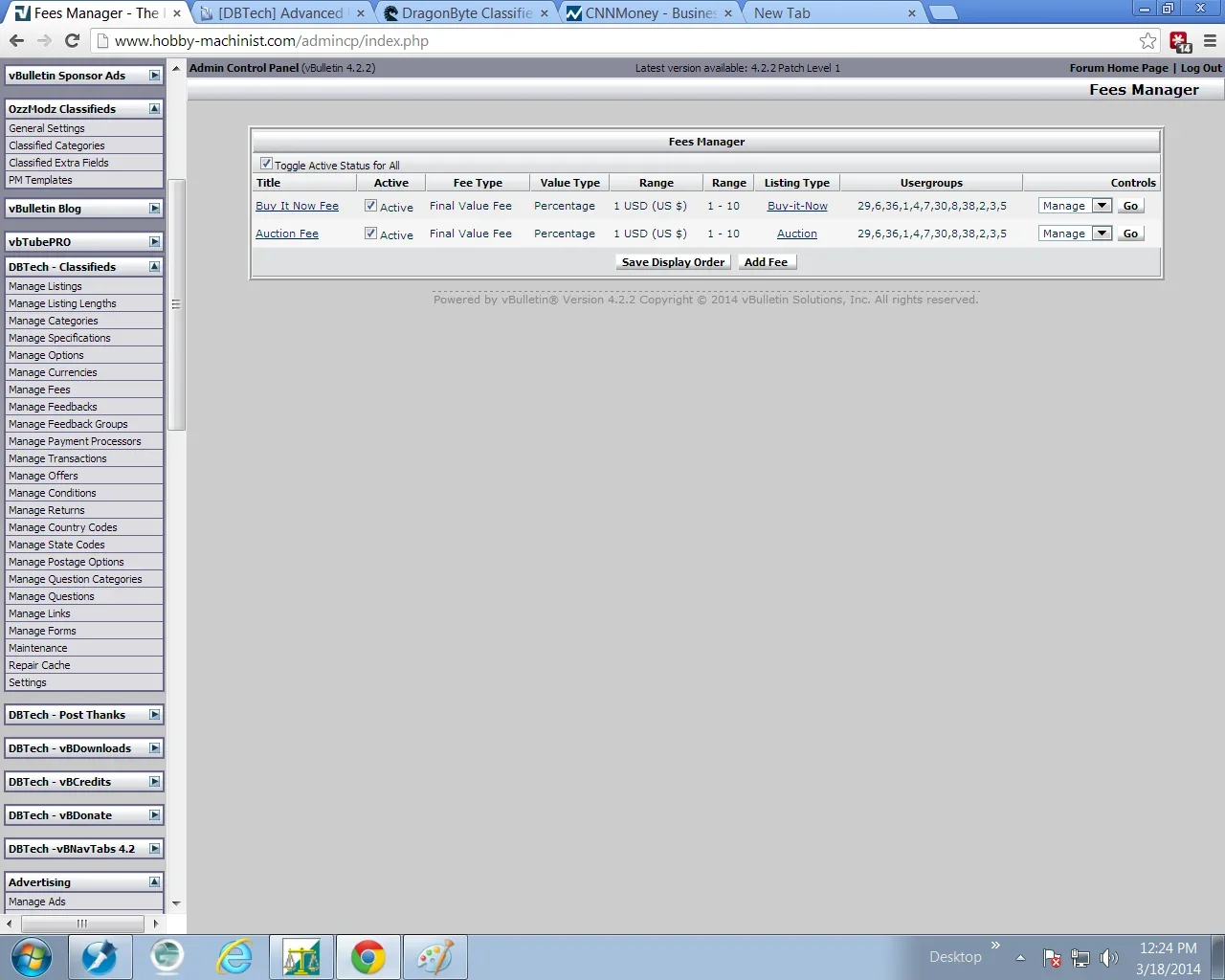The image size is (1225, 980).
Task: Collapse the OzzModz Classifieds section
Action: pyautogui.click(x=154, y=109)
